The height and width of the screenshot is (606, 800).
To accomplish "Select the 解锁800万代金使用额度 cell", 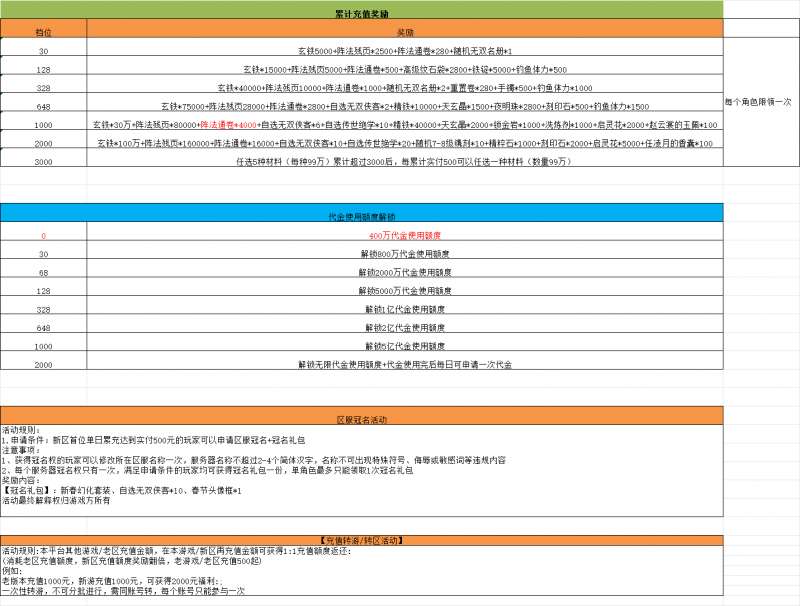I will [403, 254].
